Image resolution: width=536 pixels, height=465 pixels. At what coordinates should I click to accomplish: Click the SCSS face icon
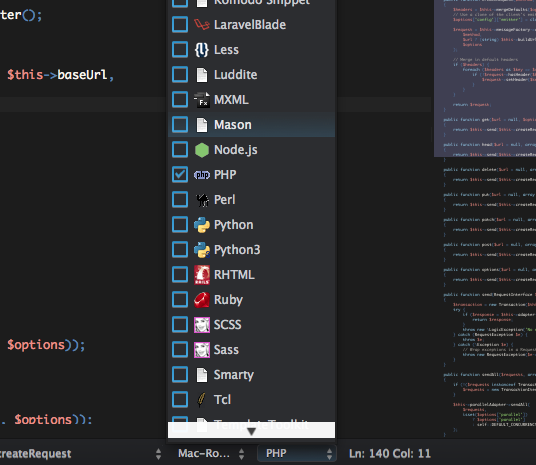point(202,324)
